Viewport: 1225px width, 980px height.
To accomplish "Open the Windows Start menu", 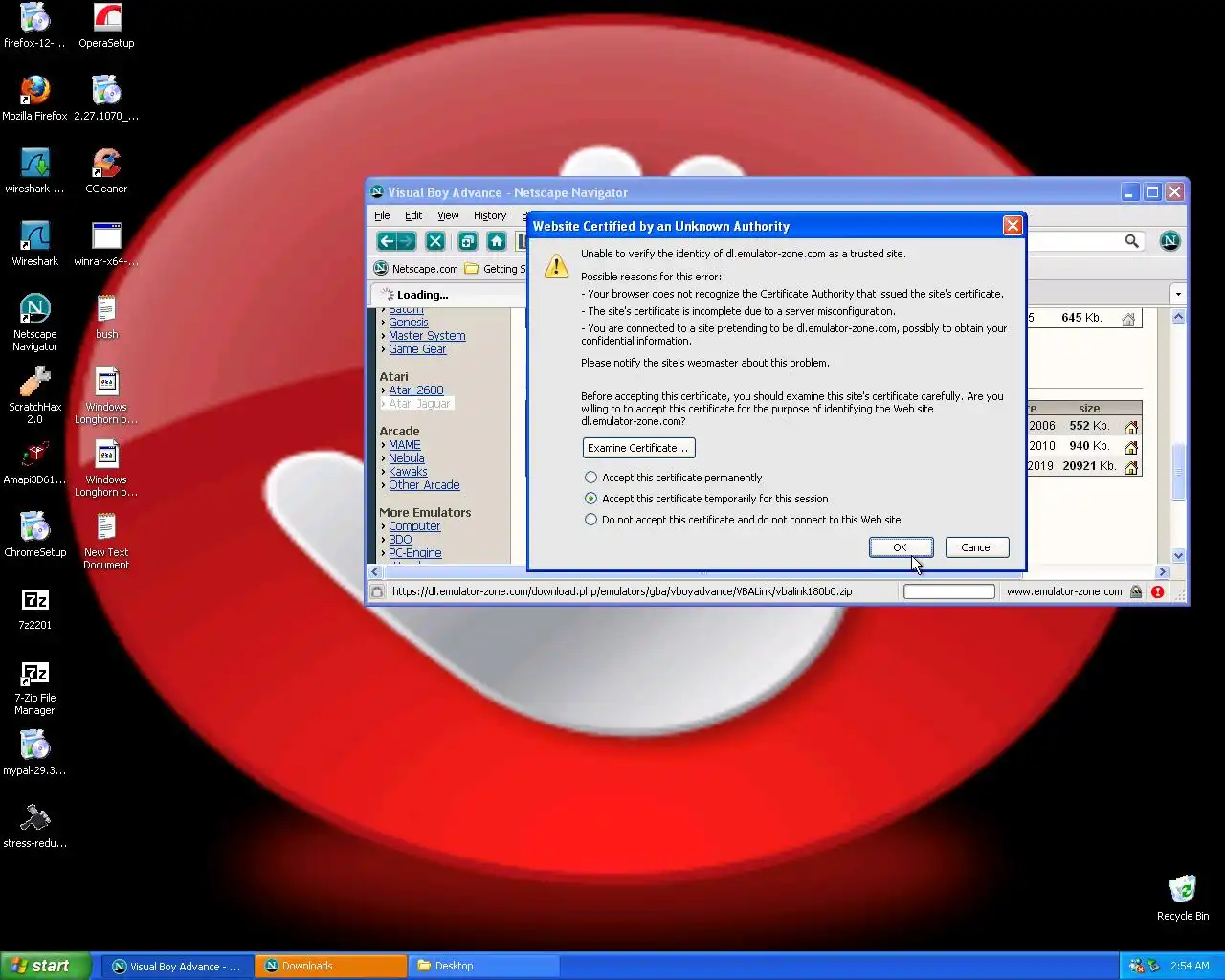I will tap(46, 966).
